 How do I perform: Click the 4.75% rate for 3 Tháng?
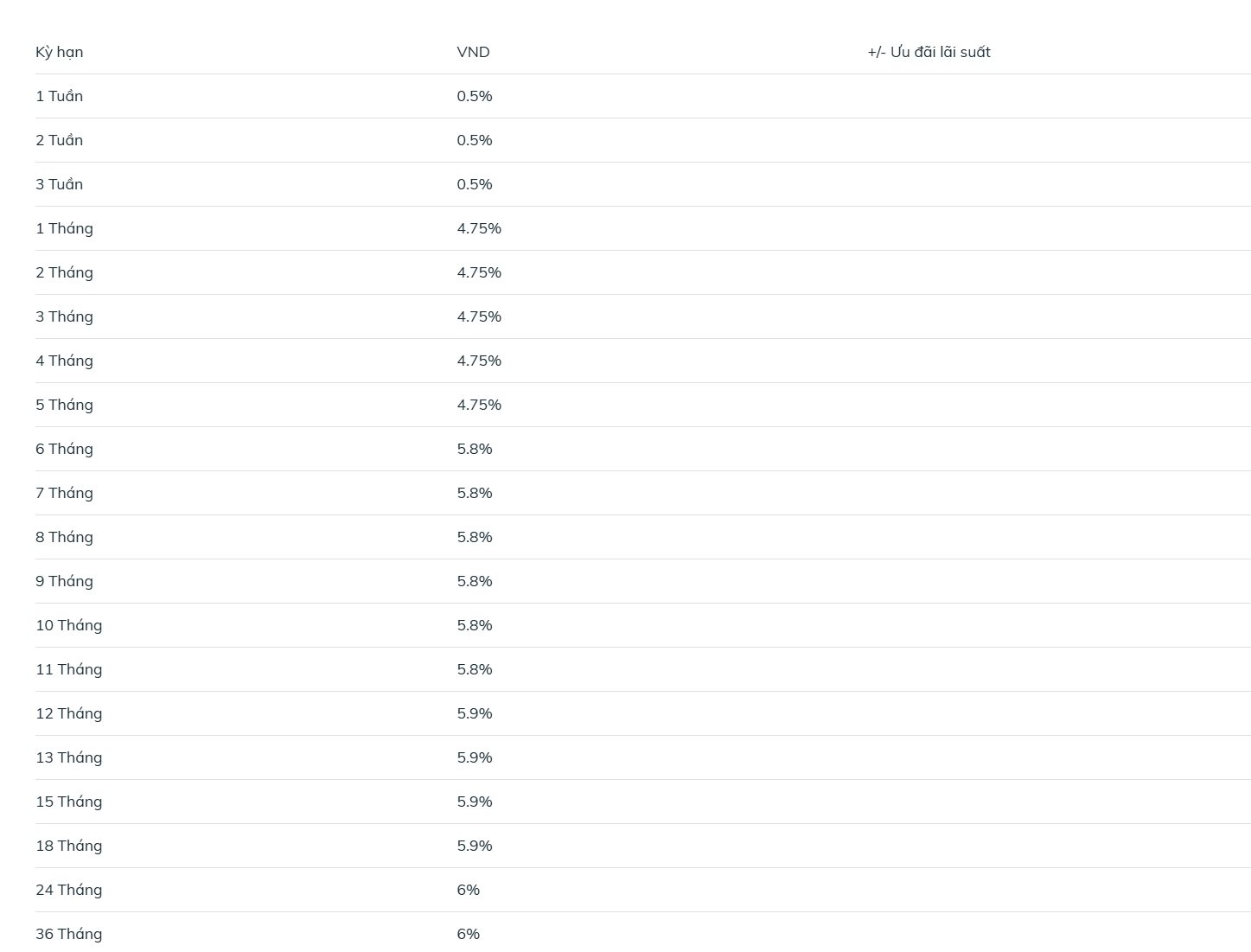(x=479, y=316)
